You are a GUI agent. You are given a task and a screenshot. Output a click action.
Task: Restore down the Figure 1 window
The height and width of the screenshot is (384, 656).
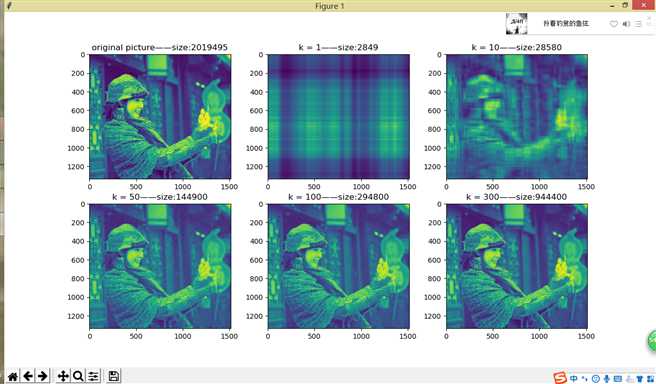(625, 5)
